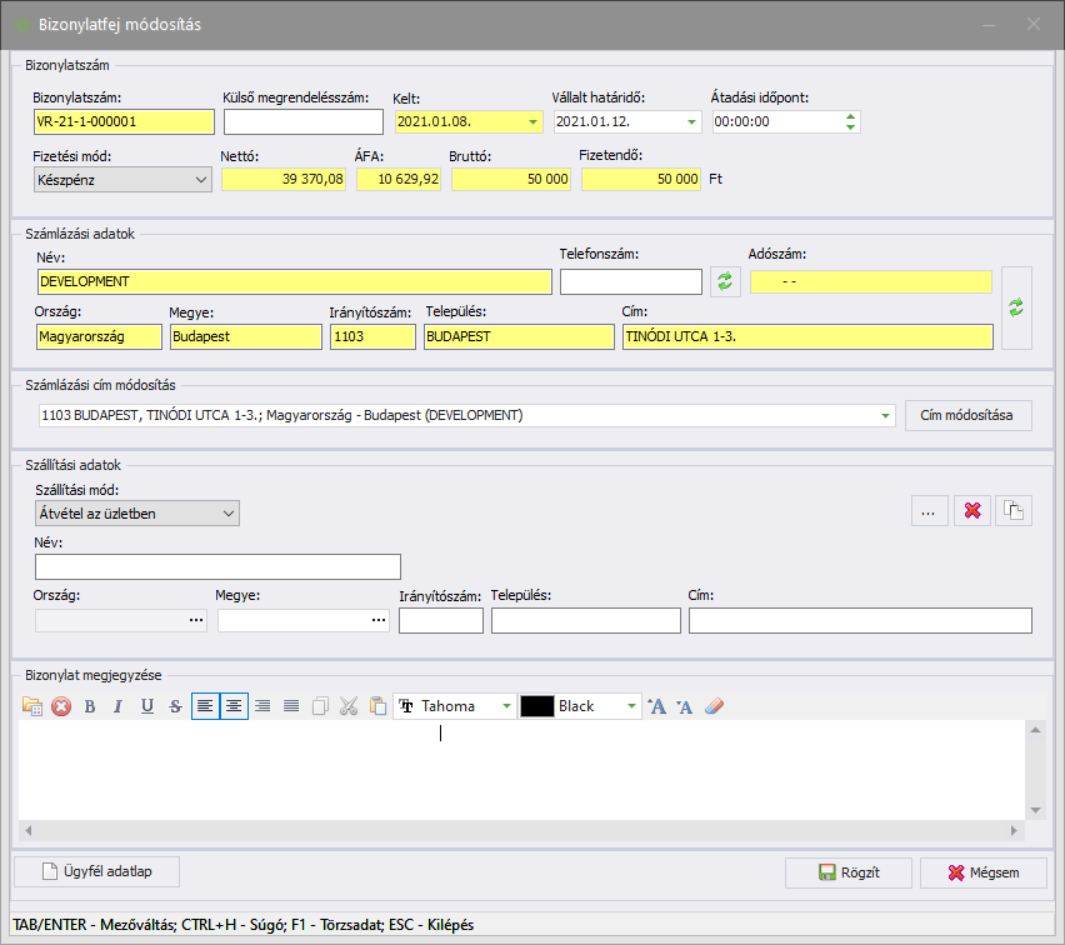Image resolution: width=1065 pixels, height=945 pixels.
Task: Click the scissors cut icon
Action: click(x=348, y=706)
